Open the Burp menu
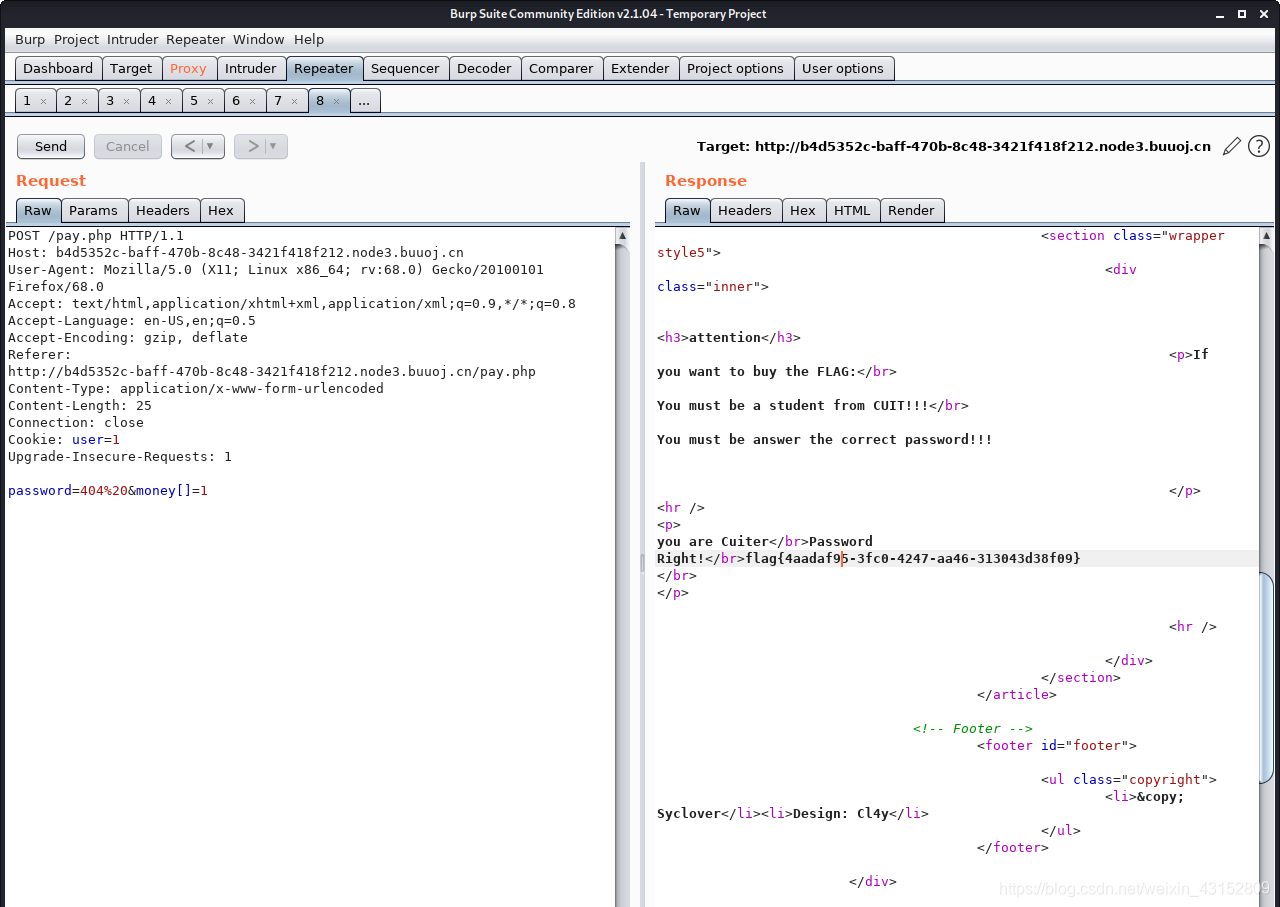 click(30, 39)
